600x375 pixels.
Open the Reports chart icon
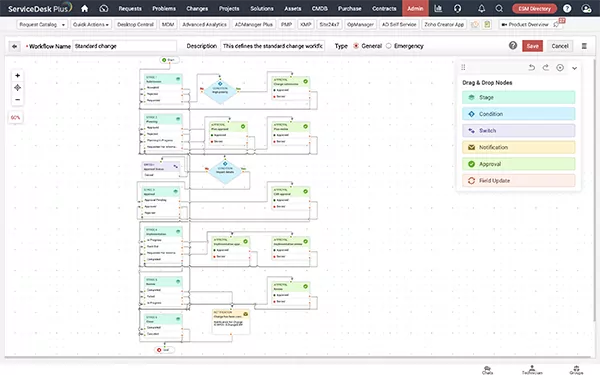(x=438, y=8)
